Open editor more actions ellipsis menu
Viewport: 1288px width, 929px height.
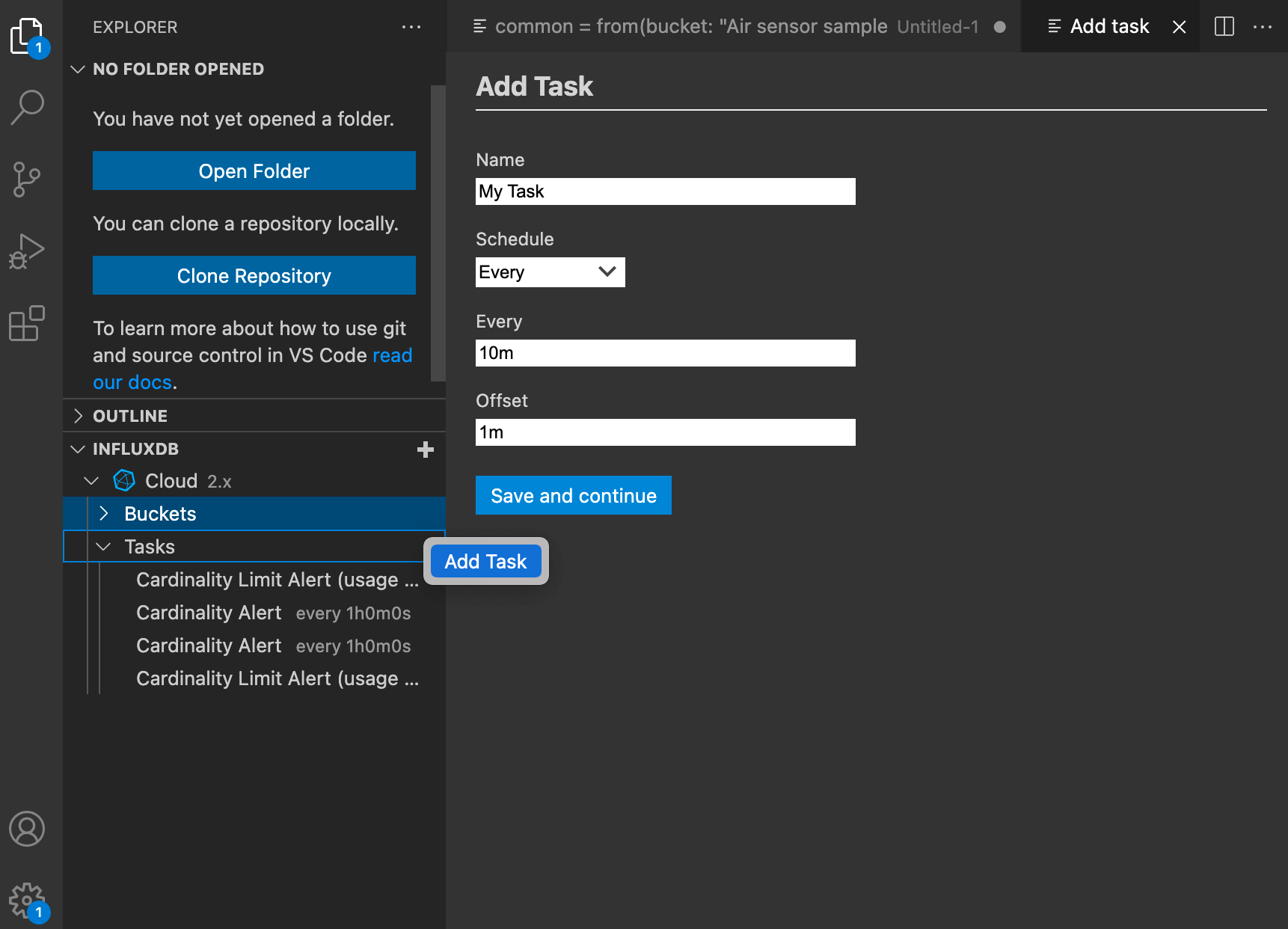point(1263,26)
